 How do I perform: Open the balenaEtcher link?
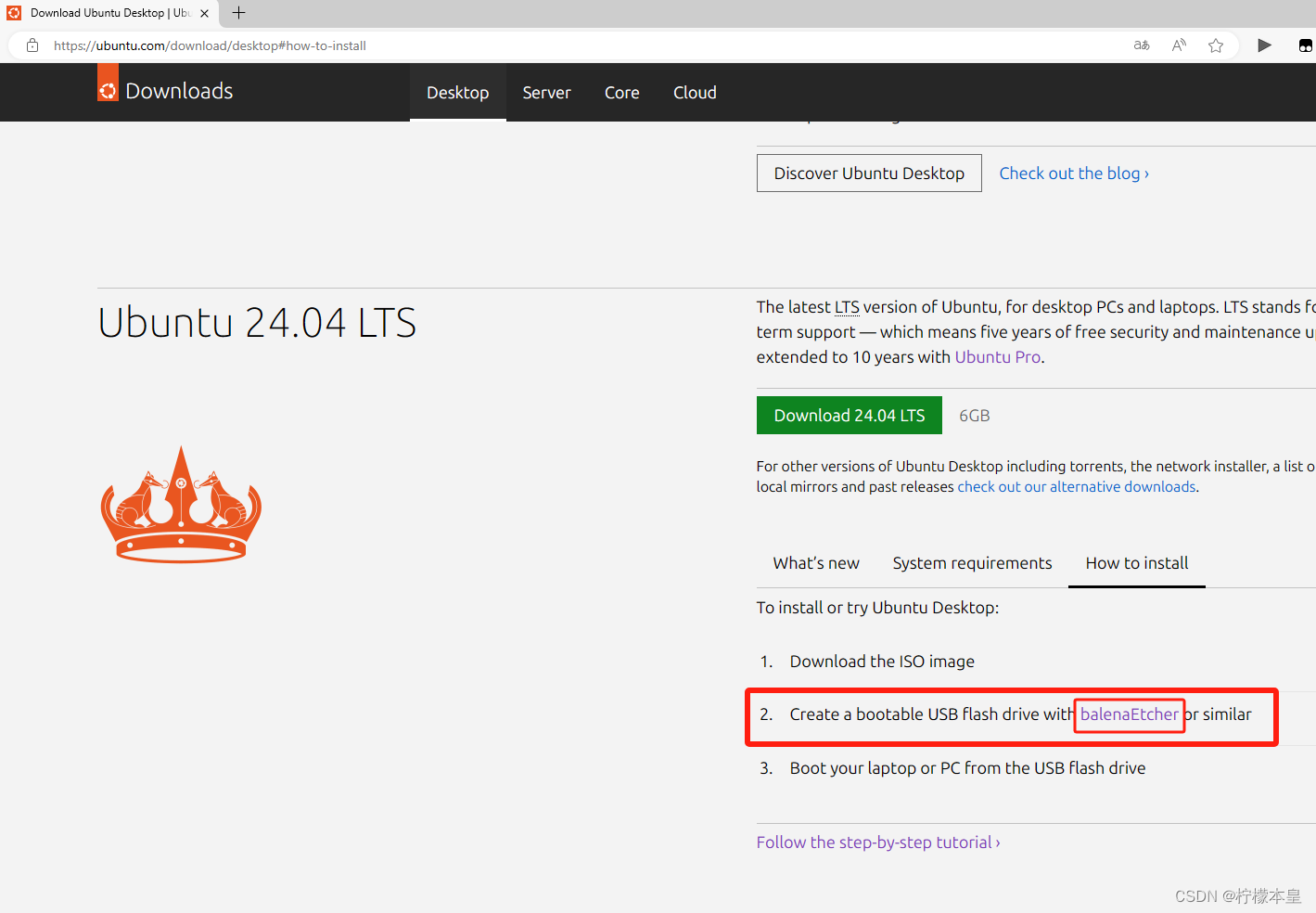pyautogui.click(x=1130, y=714)
